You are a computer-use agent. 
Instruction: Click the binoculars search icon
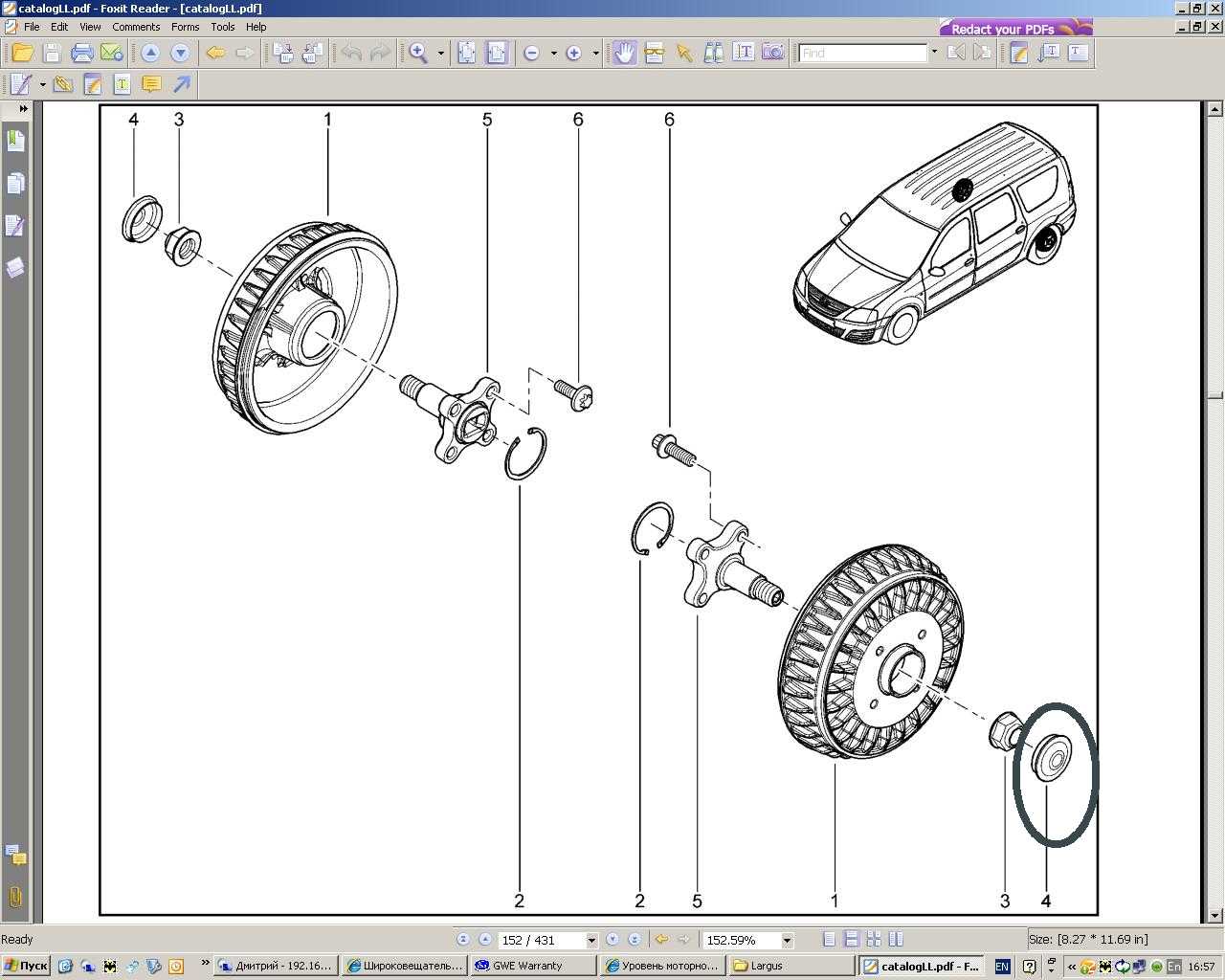(713, 54)
